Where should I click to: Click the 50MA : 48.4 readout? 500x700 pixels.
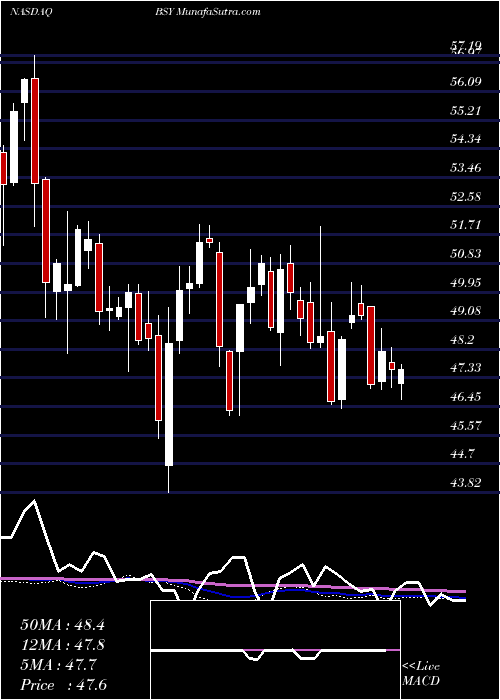pos(62,625)
